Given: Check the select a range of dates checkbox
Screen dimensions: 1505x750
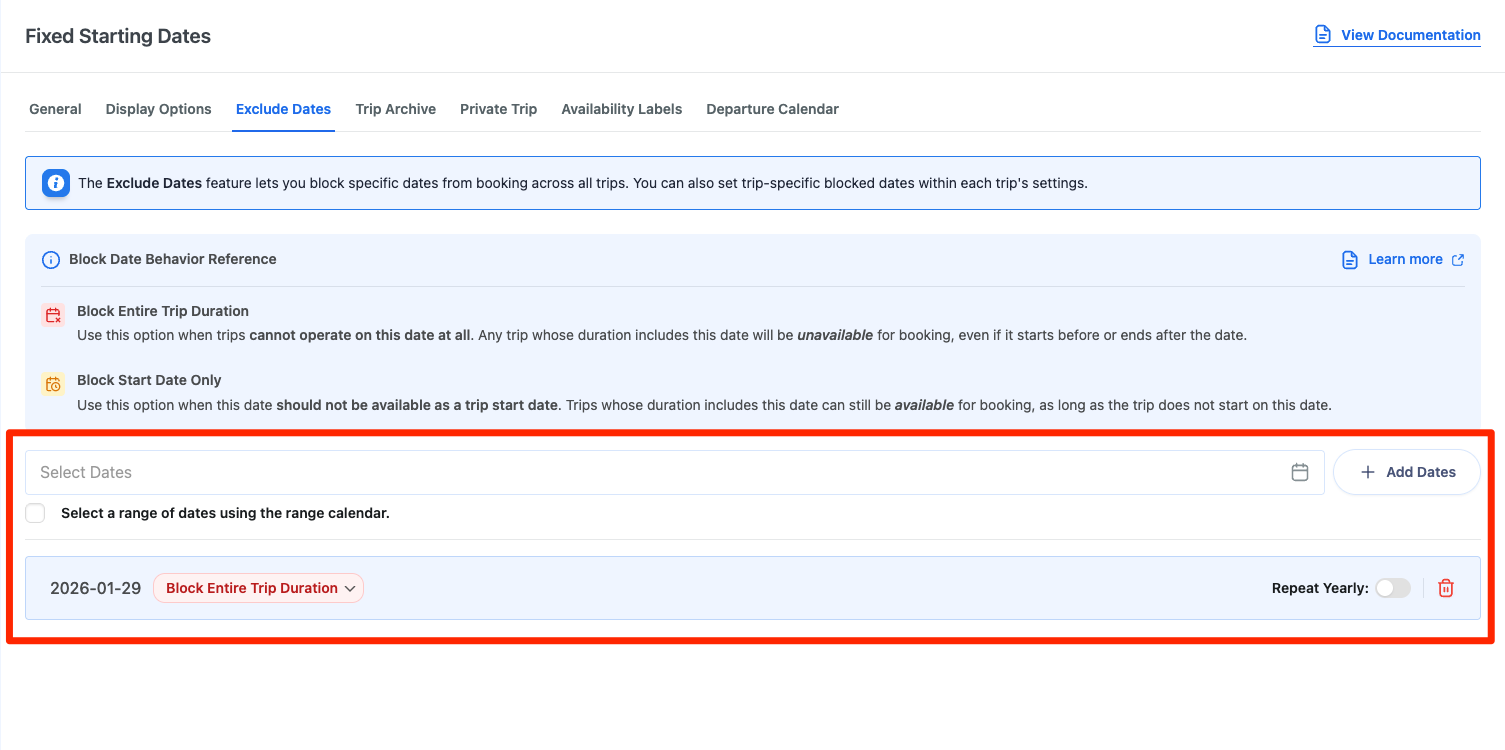Looking at the screenshot, I should [36, 513].
